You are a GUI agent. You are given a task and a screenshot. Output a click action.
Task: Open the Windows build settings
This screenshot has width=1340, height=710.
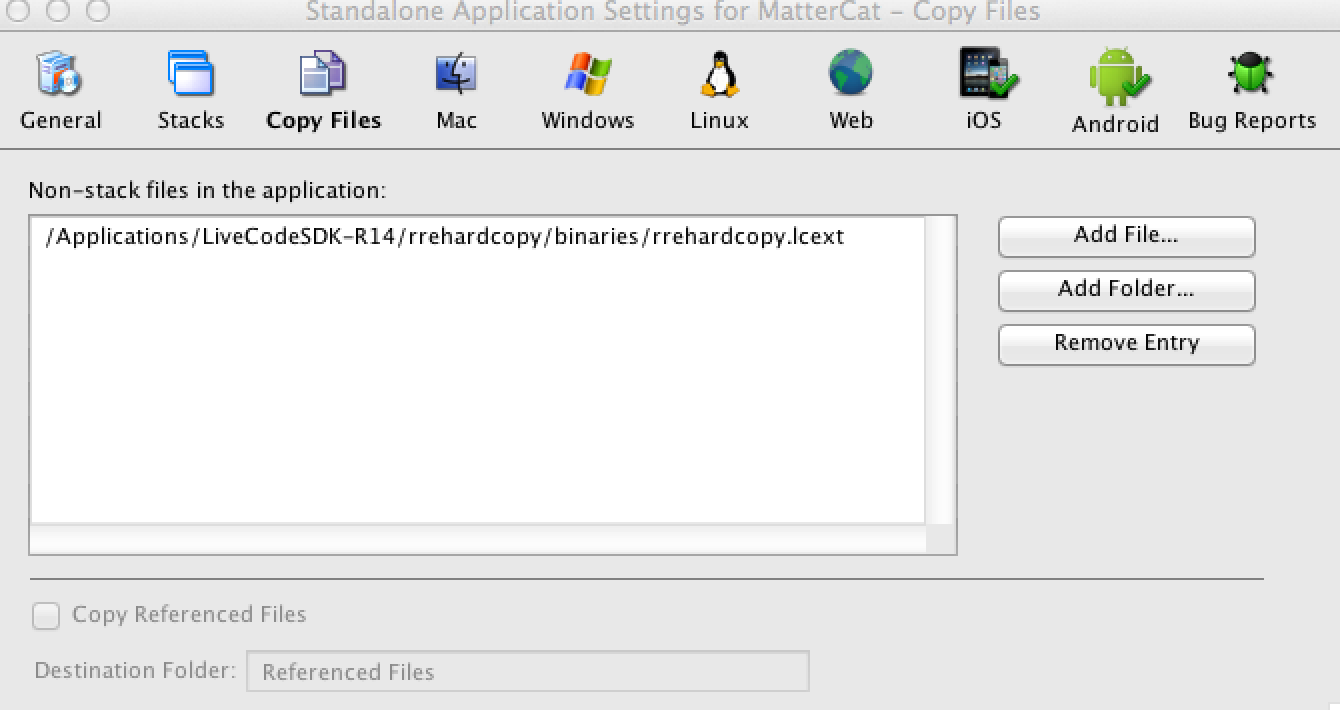587,91
